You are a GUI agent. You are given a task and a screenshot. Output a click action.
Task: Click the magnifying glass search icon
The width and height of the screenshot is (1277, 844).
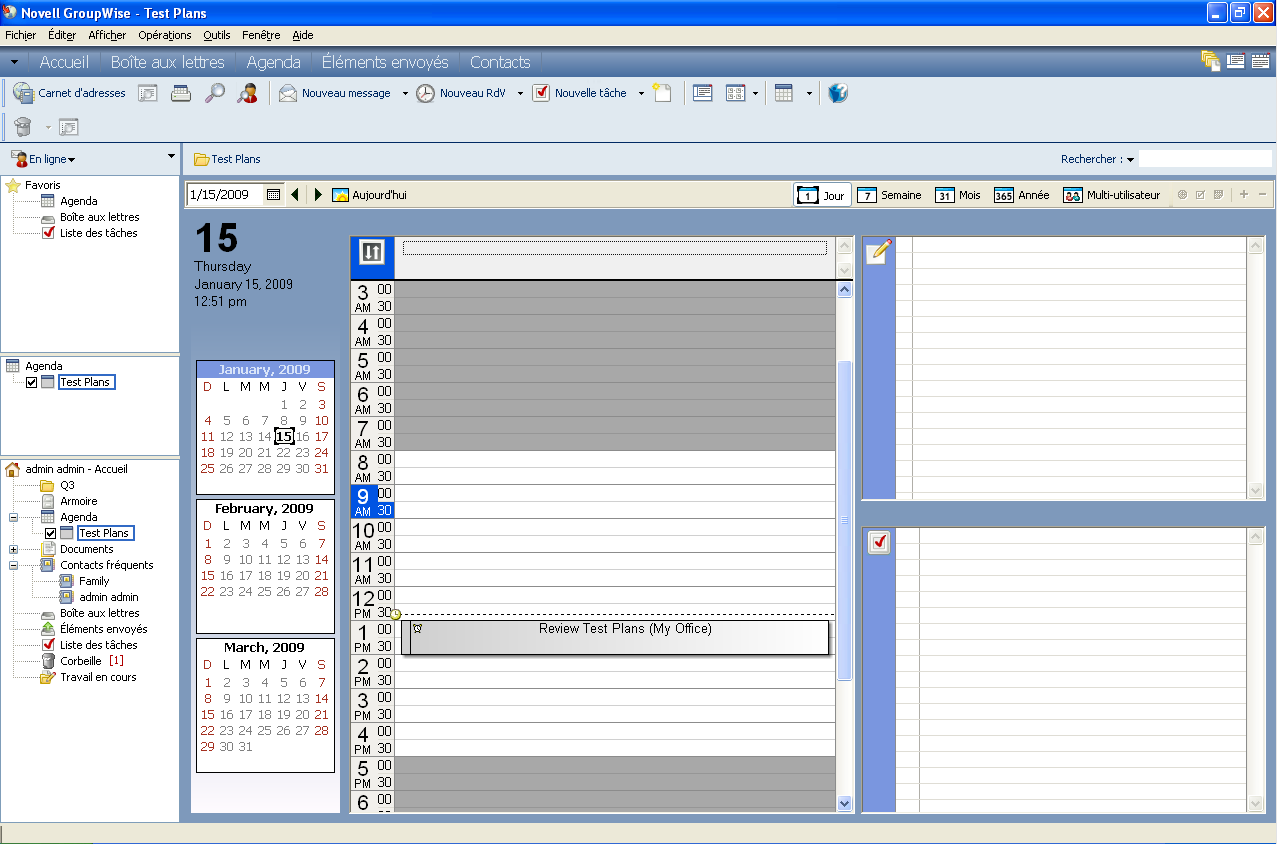coord(214,93)
